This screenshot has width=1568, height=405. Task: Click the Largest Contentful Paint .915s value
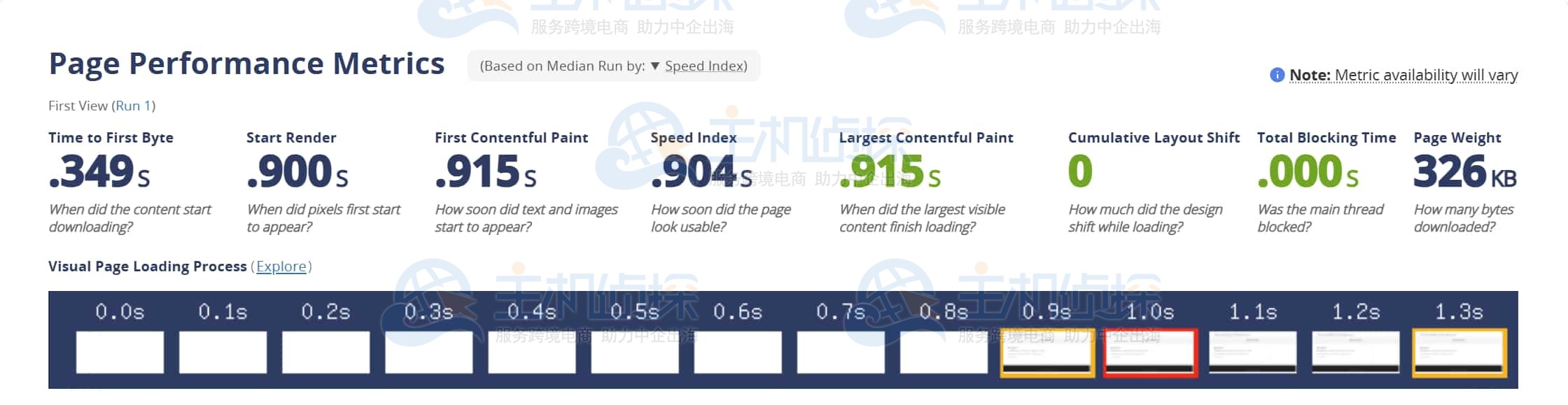[x=890, y=172]
